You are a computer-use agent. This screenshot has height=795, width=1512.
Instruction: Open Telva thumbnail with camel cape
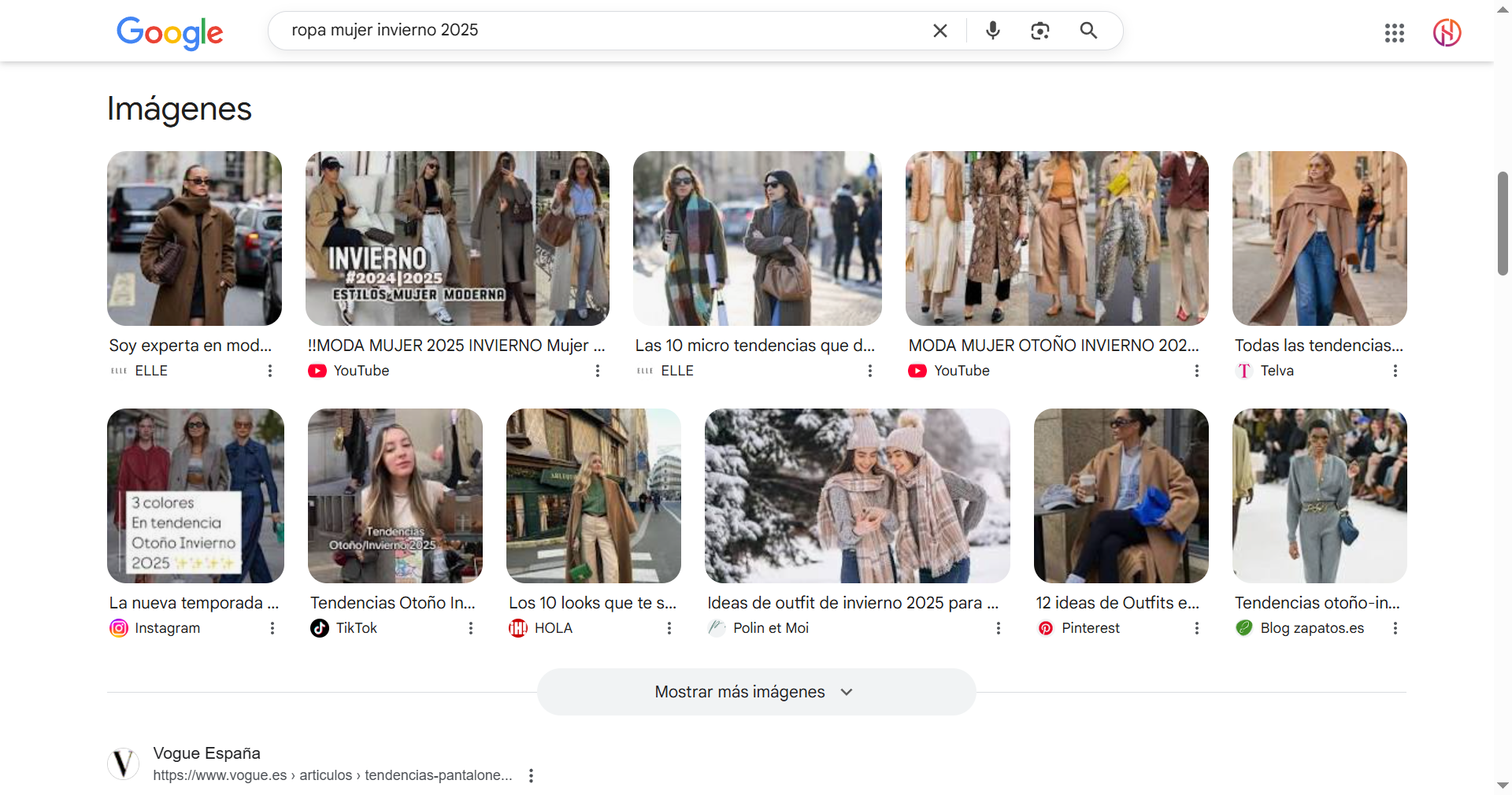coord(1320,238)
